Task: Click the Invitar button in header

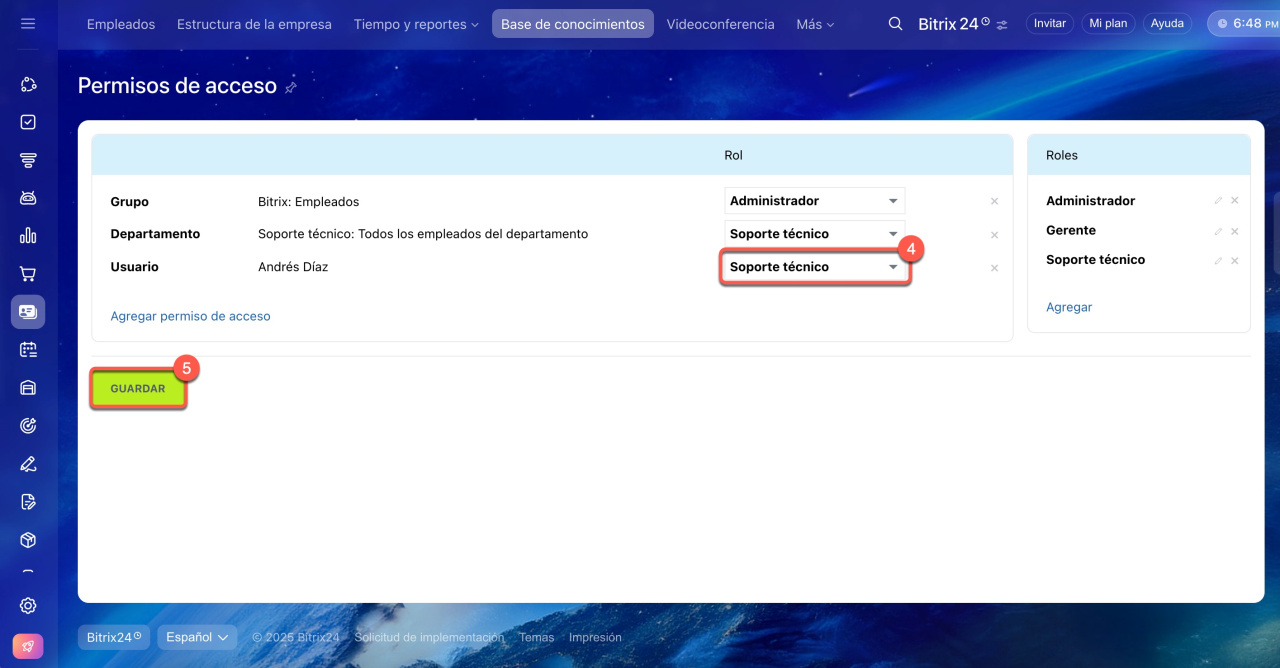Action: coord(1049,24)
